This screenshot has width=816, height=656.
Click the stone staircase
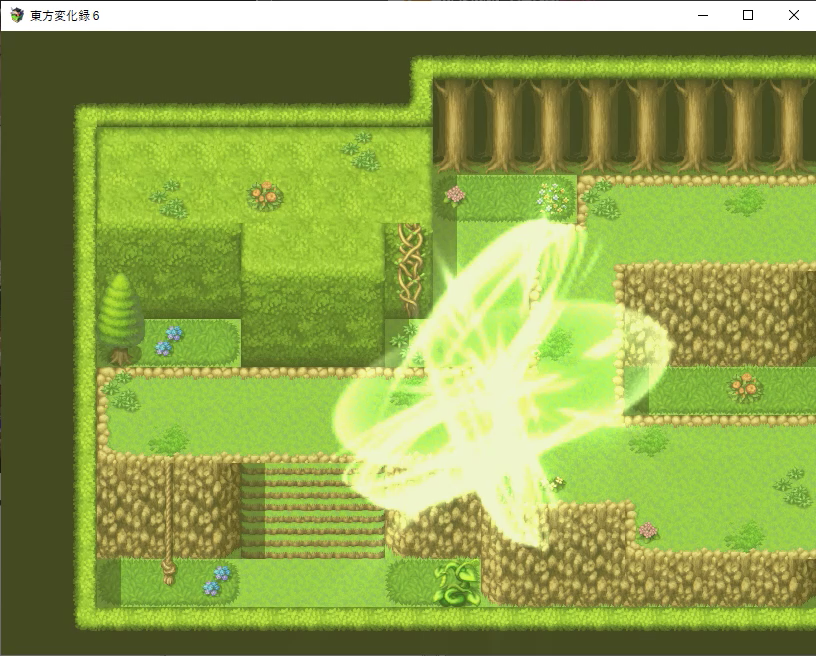click(x=312, y=511)
